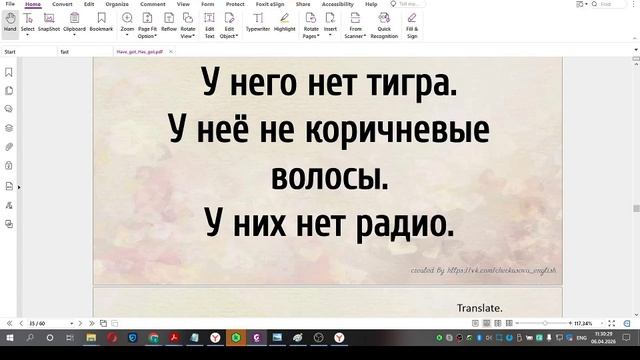Select the Highlight tool

click(284, 23)
